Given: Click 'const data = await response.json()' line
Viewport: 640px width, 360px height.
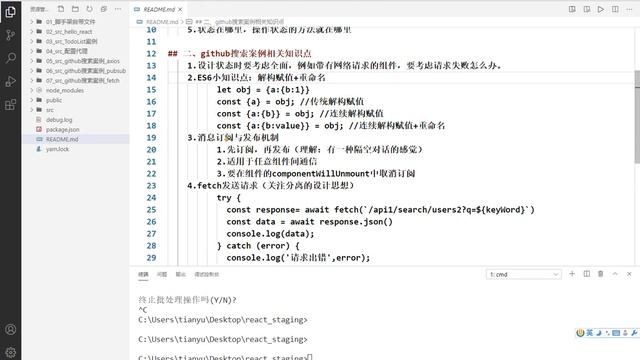Looking at the screenshot, I should [309, 222].
